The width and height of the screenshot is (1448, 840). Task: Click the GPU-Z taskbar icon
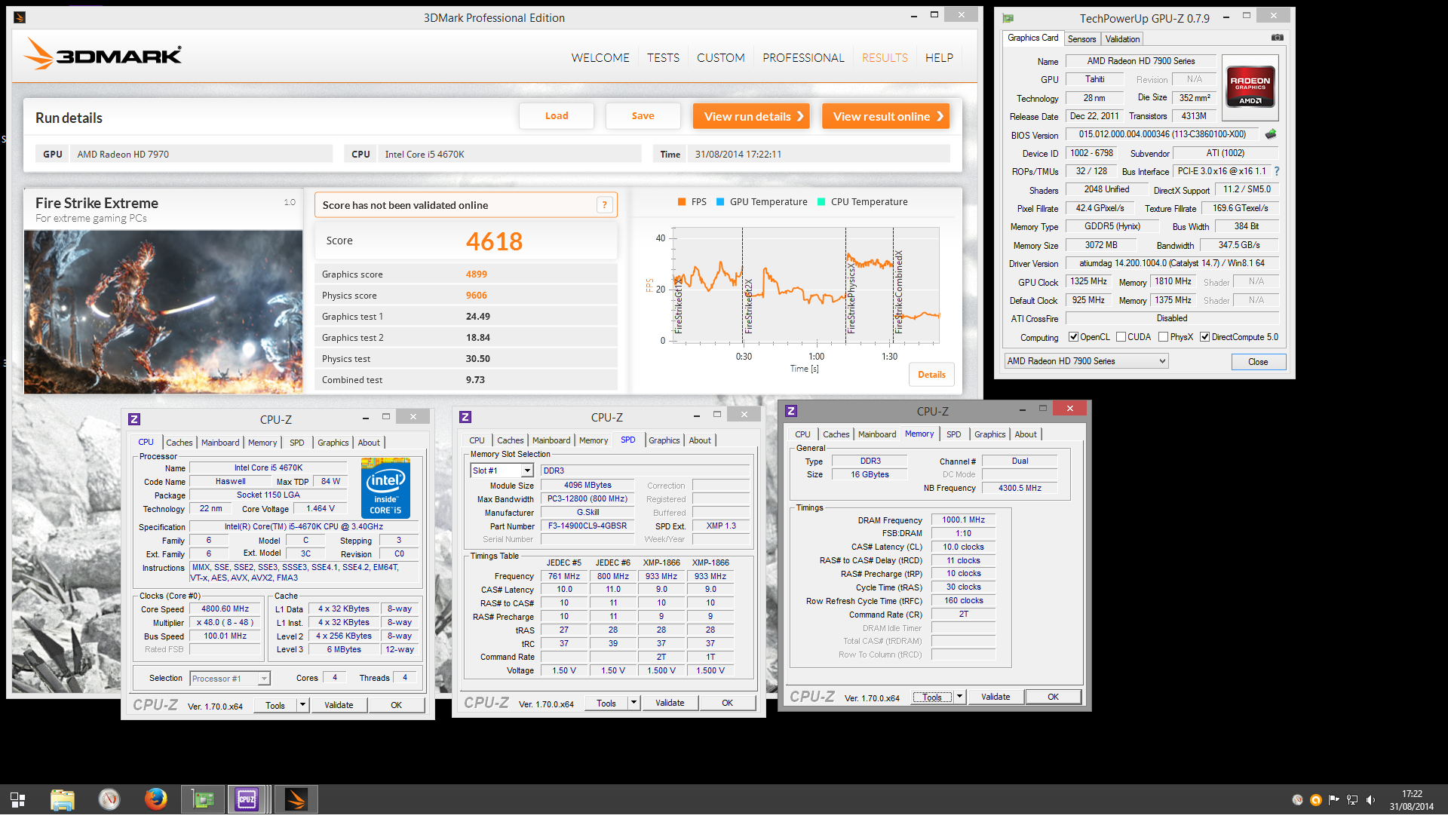tap(203, 799)
